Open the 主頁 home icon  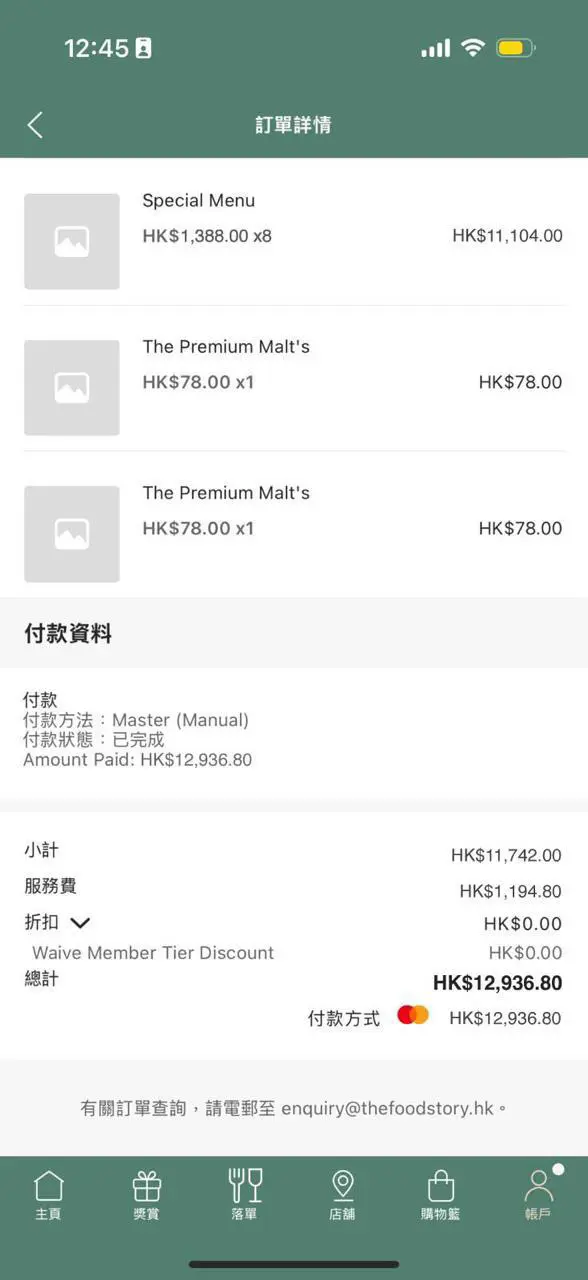click(x=48, y=1193)
